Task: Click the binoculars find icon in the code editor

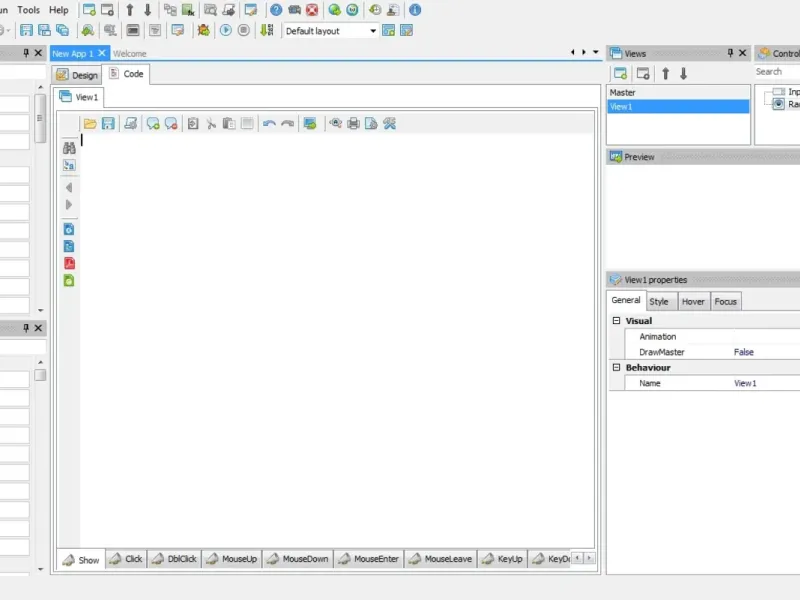Action: pos(69,148)
